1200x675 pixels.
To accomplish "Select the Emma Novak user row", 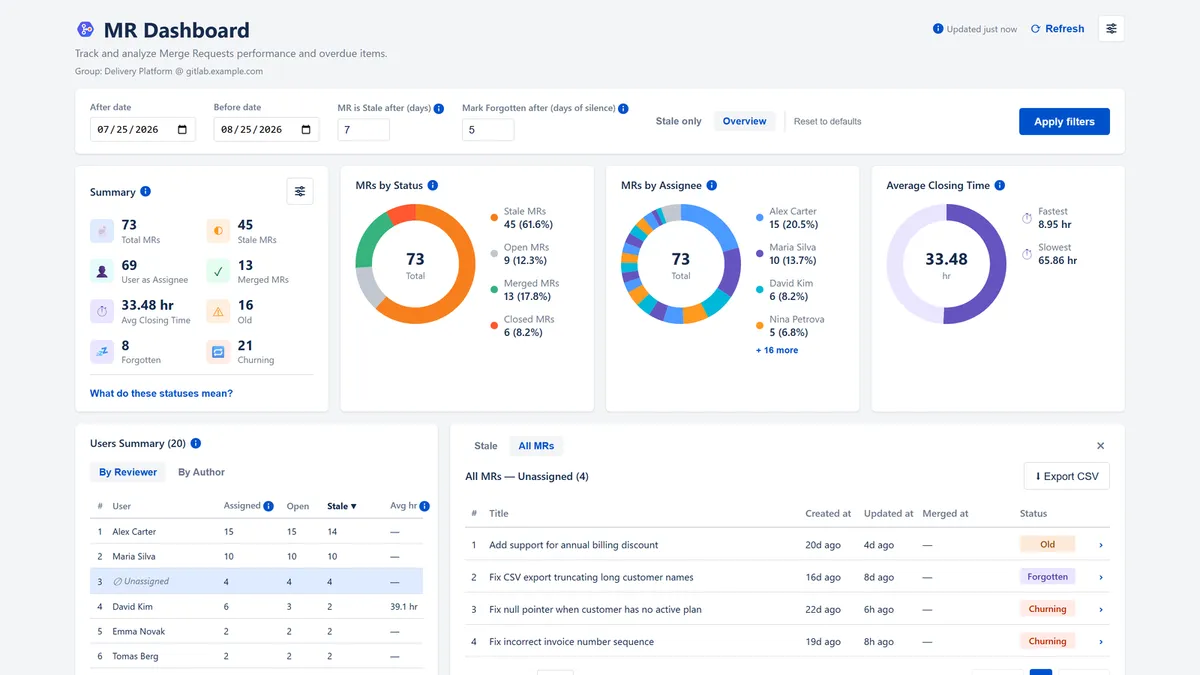I will pos(256,631).
